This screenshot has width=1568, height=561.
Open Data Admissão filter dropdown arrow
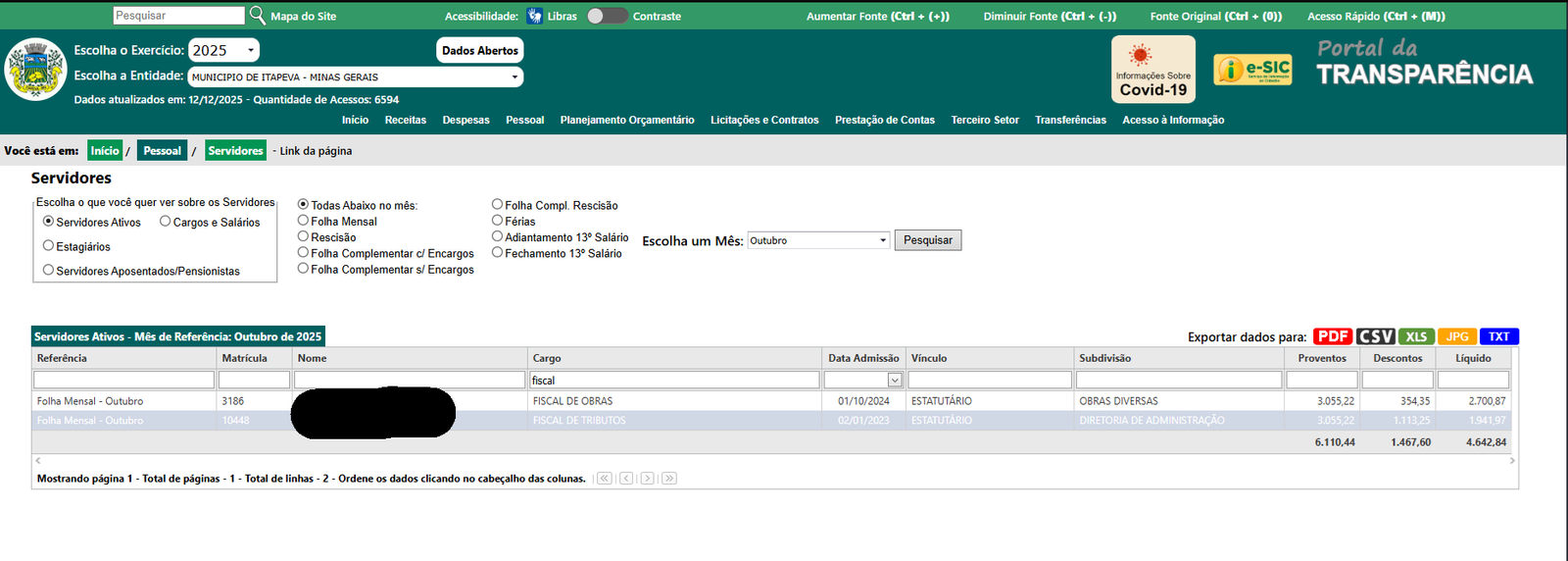pos(895,380)
